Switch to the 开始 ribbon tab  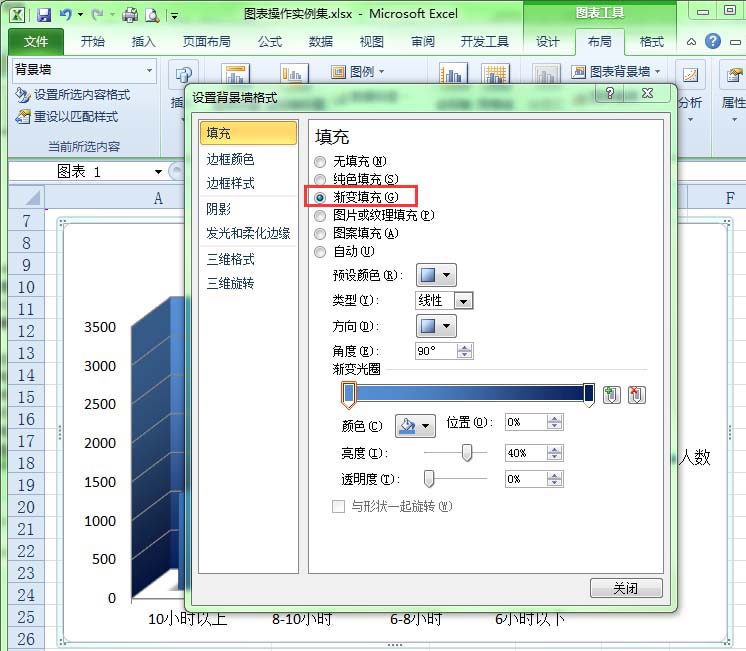[92, 42]
